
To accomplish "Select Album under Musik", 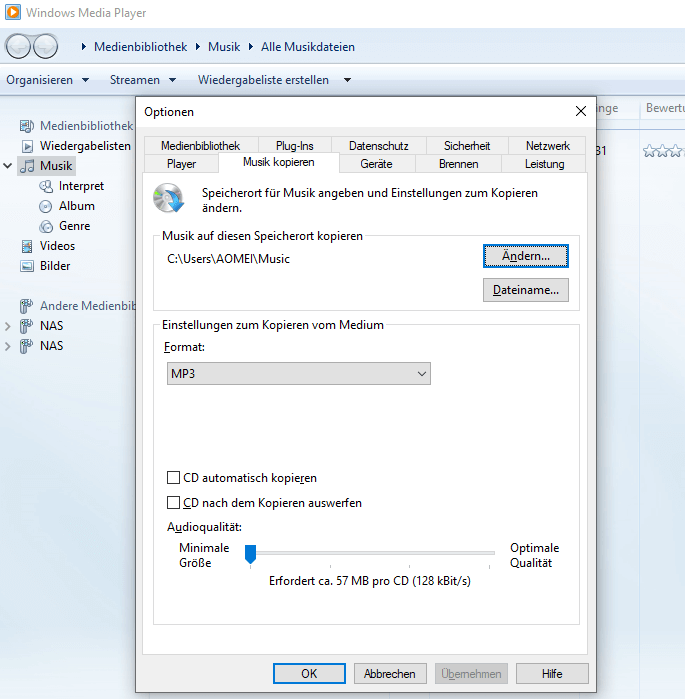I will (77, 206).
